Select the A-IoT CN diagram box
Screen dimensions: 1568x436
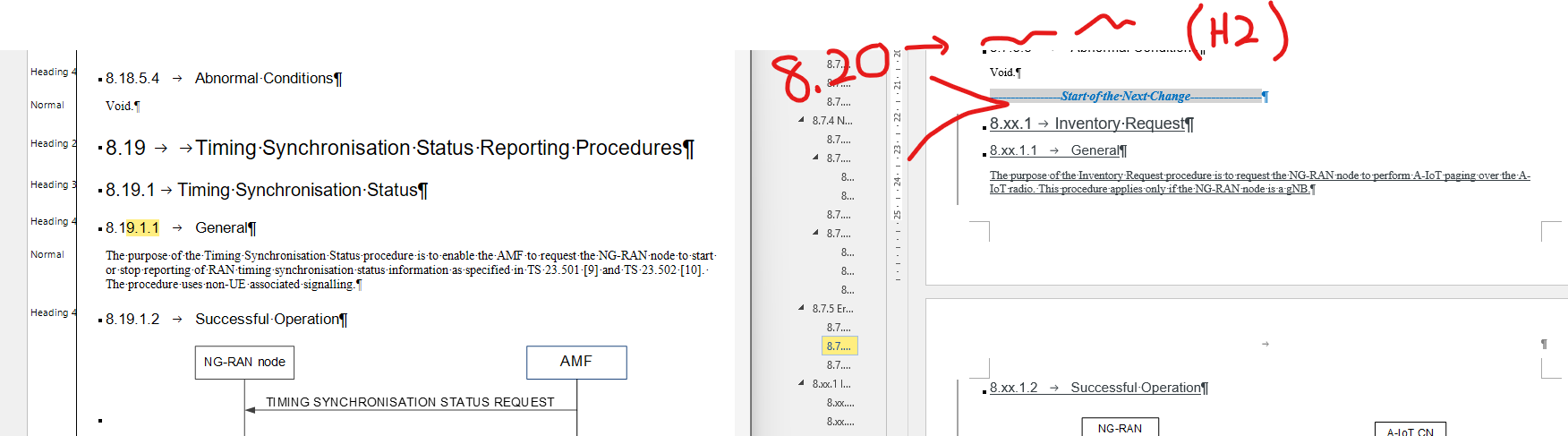1410,431
